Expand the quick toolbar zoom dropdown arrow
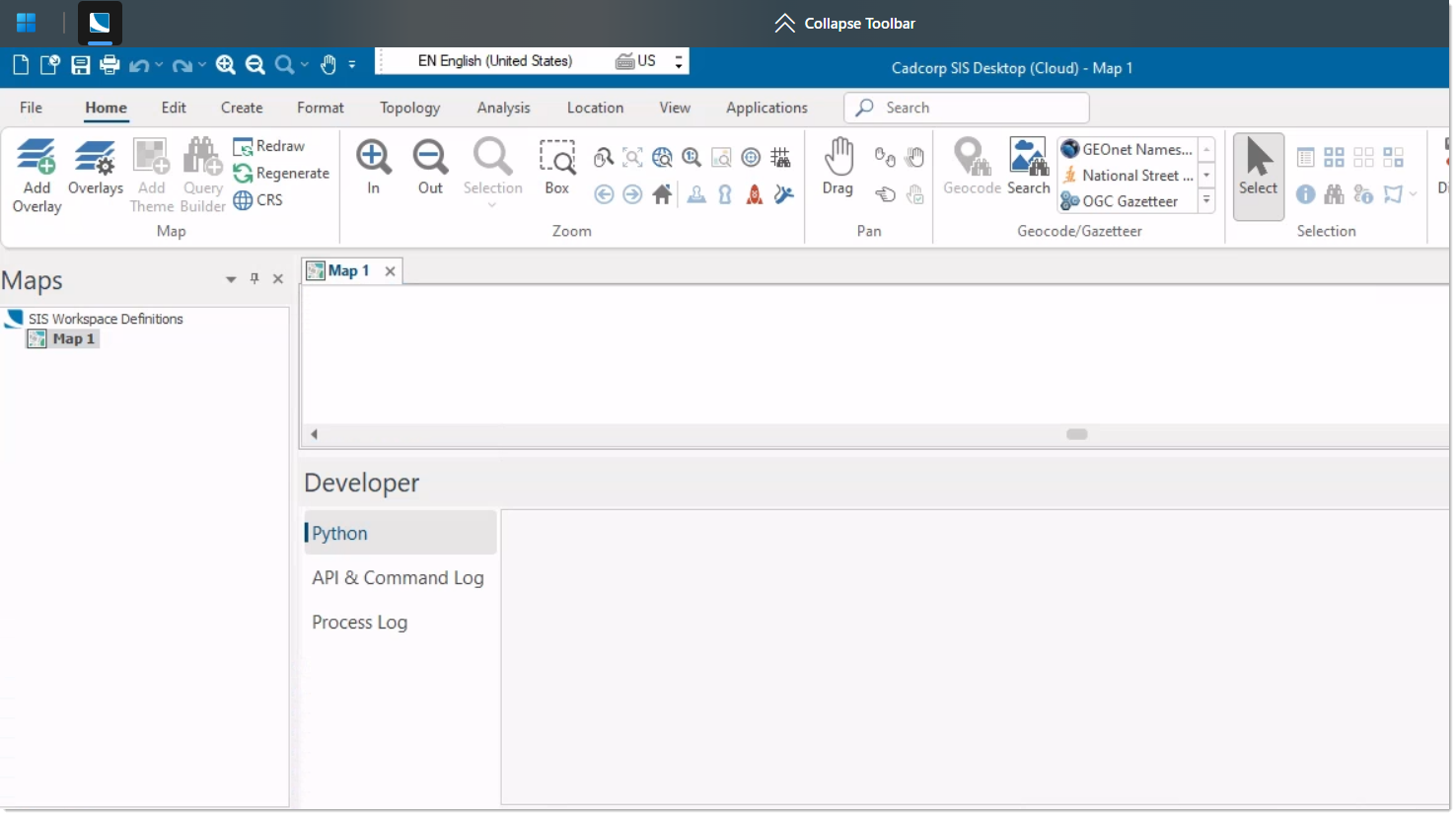Image resolution: width=1456 pixels, height=816 pixels. (x=305, y=65)
